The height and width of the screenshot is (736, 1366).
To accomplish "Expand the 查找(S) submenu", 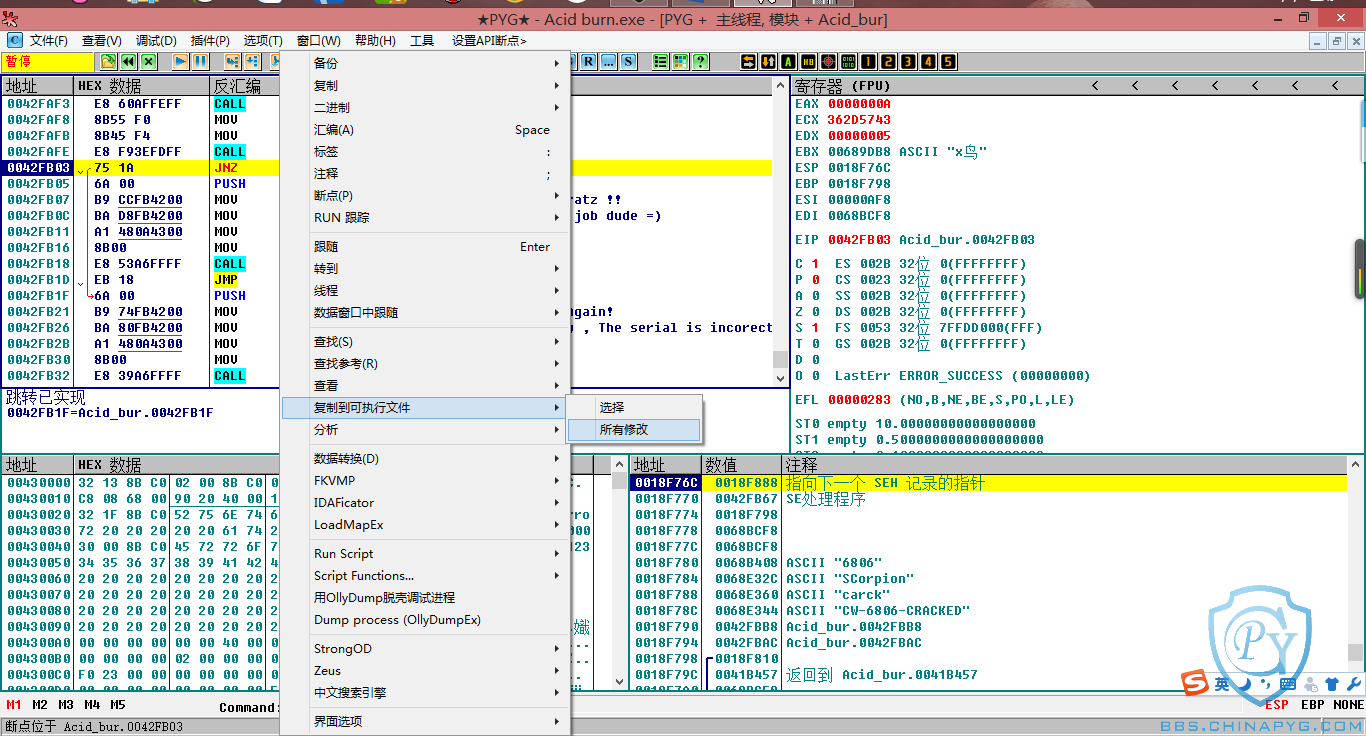I will pos(425,341).
